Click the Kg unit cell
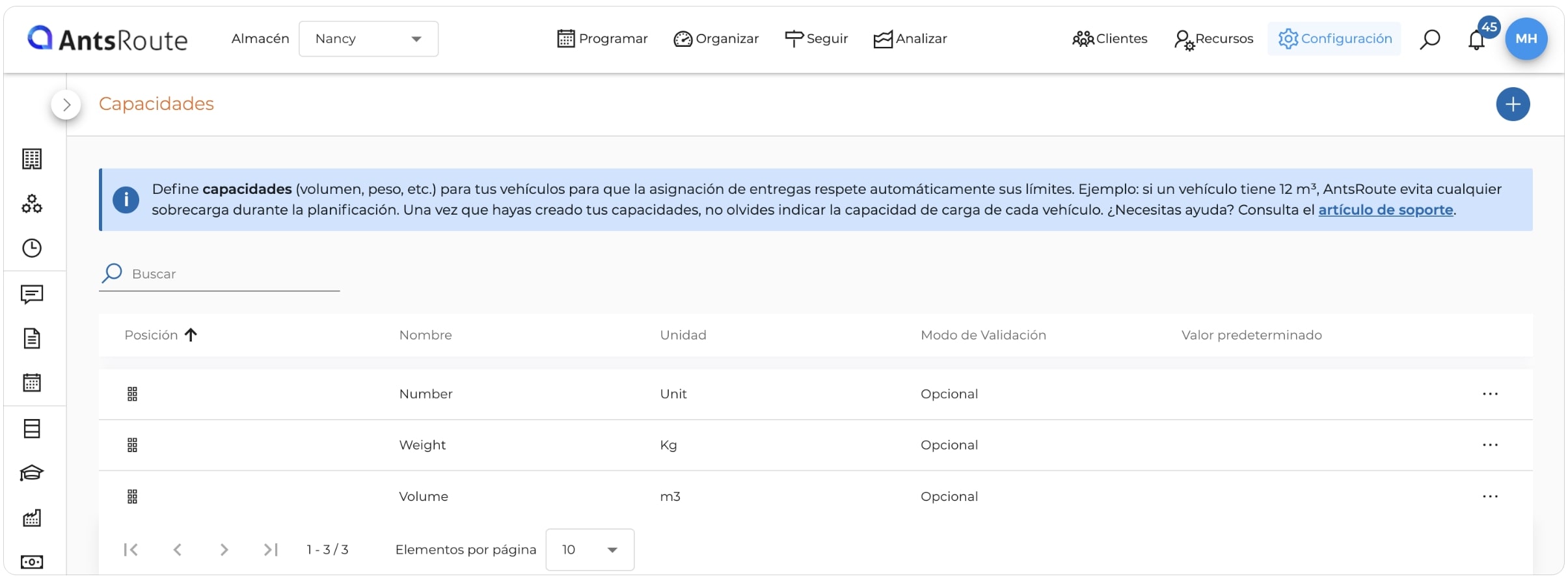Screen dimensions: 1568x581 tap(668, 445)
